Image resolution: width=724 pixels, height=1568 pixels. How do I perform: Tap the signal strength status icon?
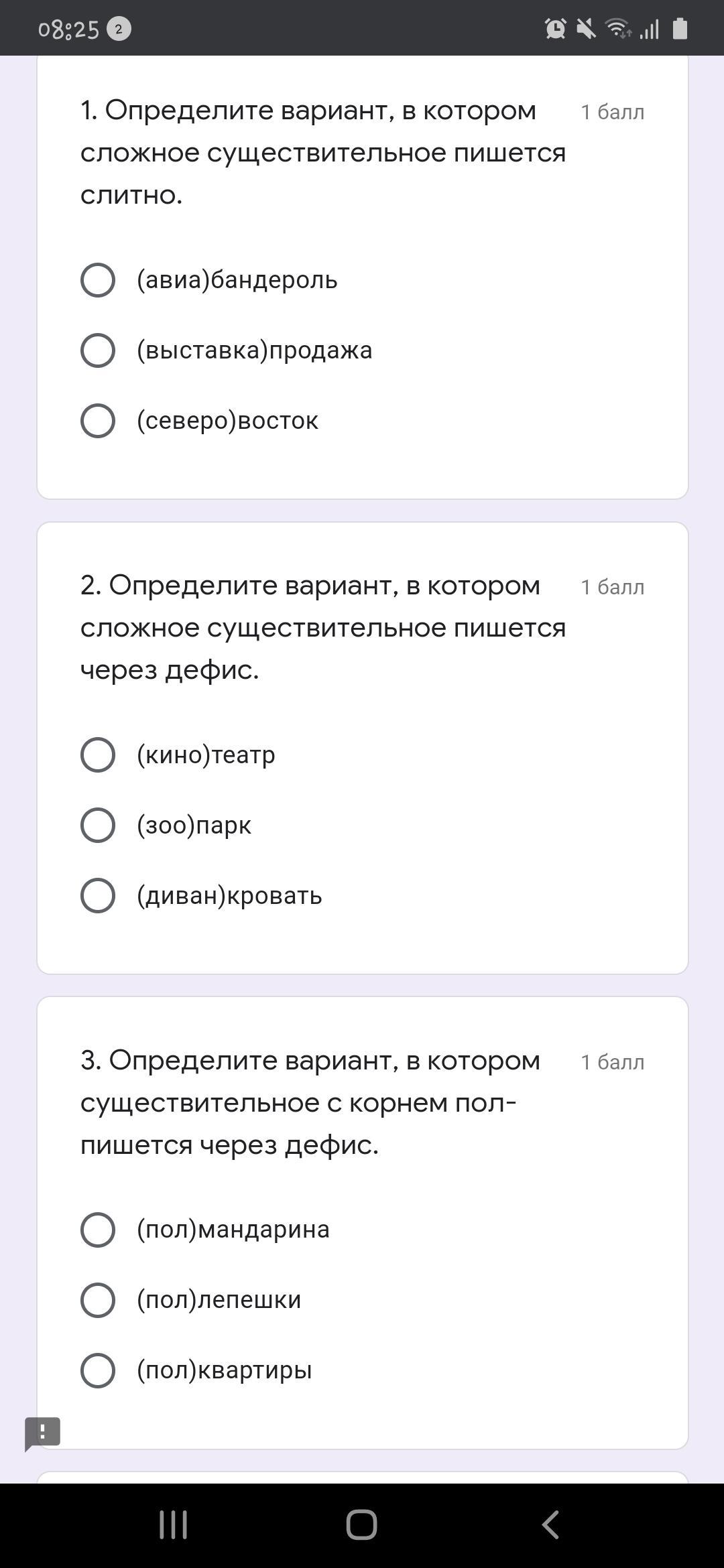click(x=649, y=29)
